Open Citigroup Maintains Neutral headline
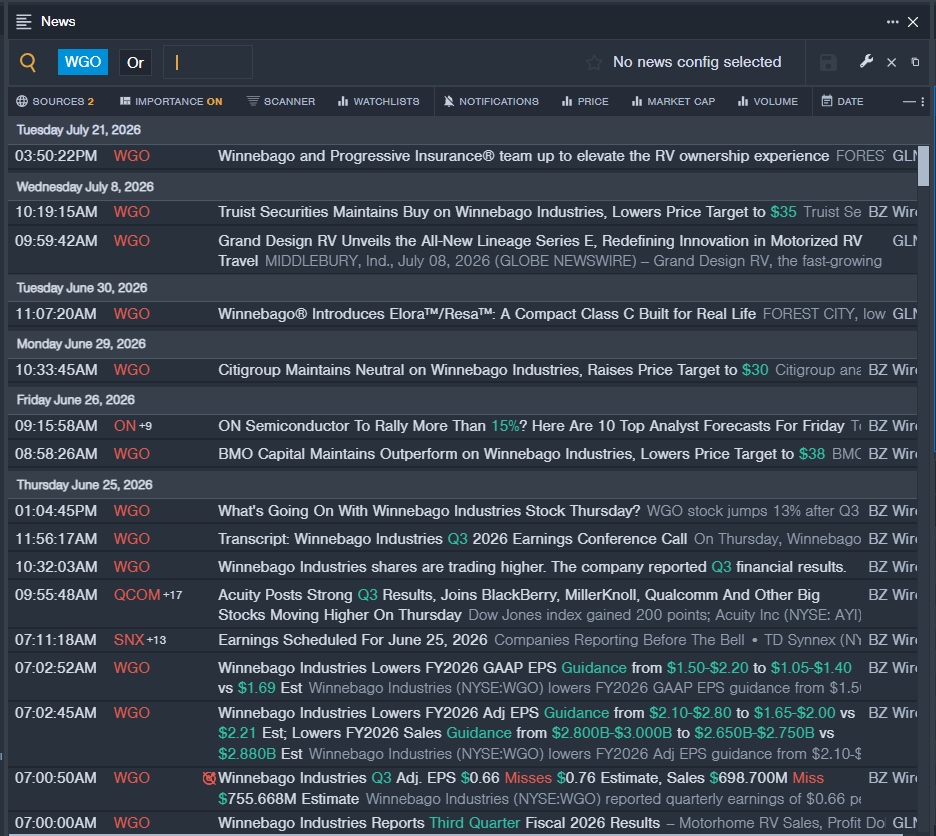The image size is (936, 836). click(x=492, y=371)
